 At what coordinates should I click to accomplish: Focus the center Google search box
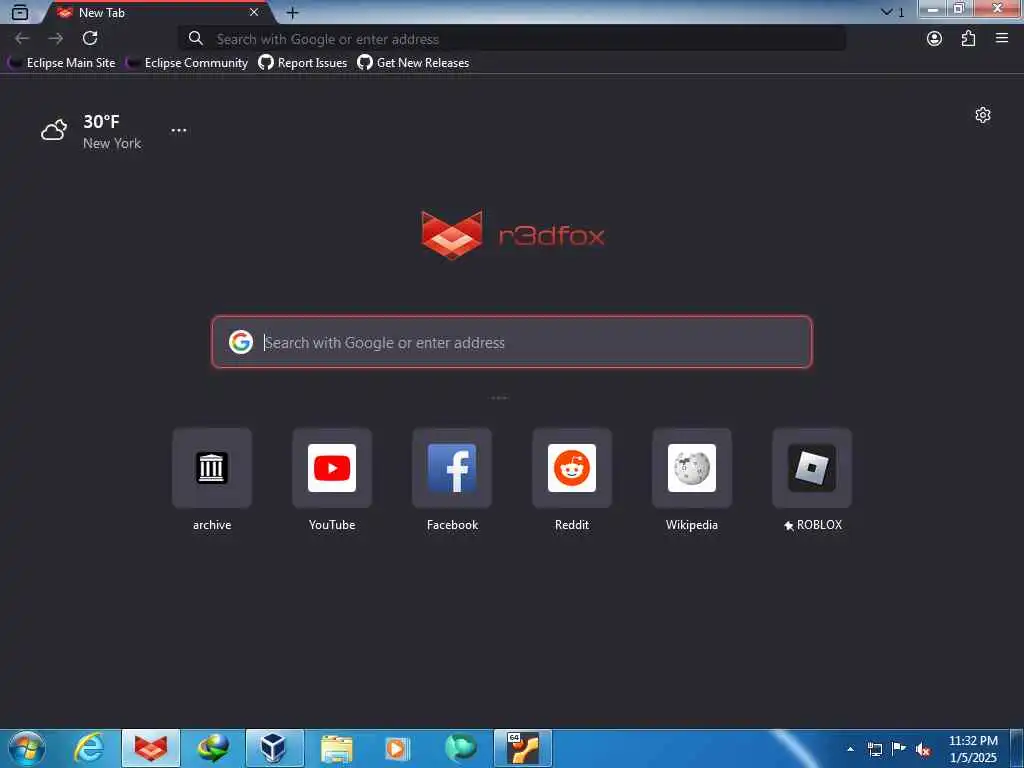512,342
